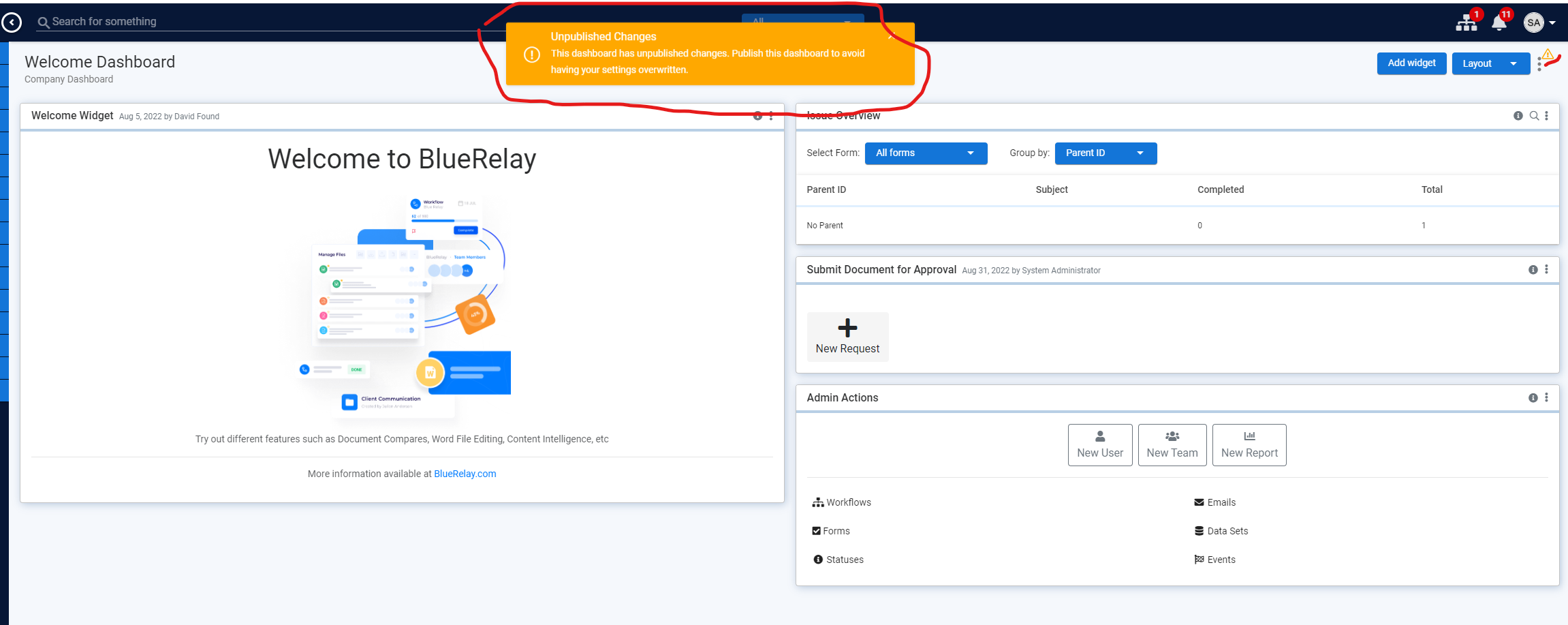Open the user menu caret beside SA avatar

click(1552, 23)
